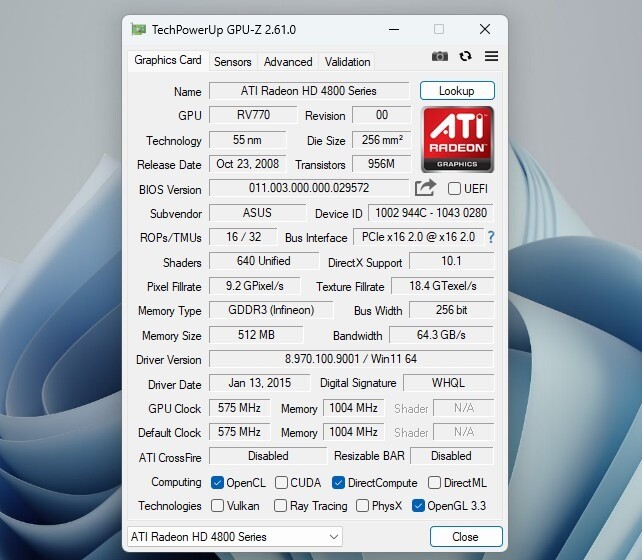Toggle the DirectML checkbox
The width and height of the screenshot is (642, 560).
click(x=434, y=483)
